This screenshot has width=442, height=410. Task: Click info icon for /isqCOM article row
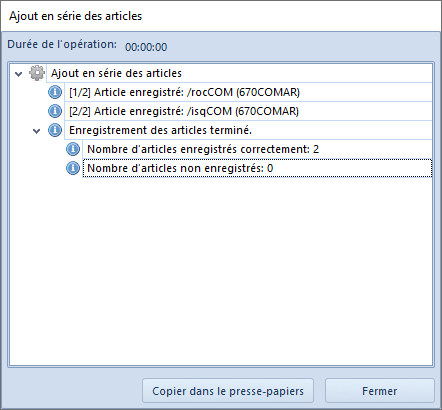click(55, 111)
